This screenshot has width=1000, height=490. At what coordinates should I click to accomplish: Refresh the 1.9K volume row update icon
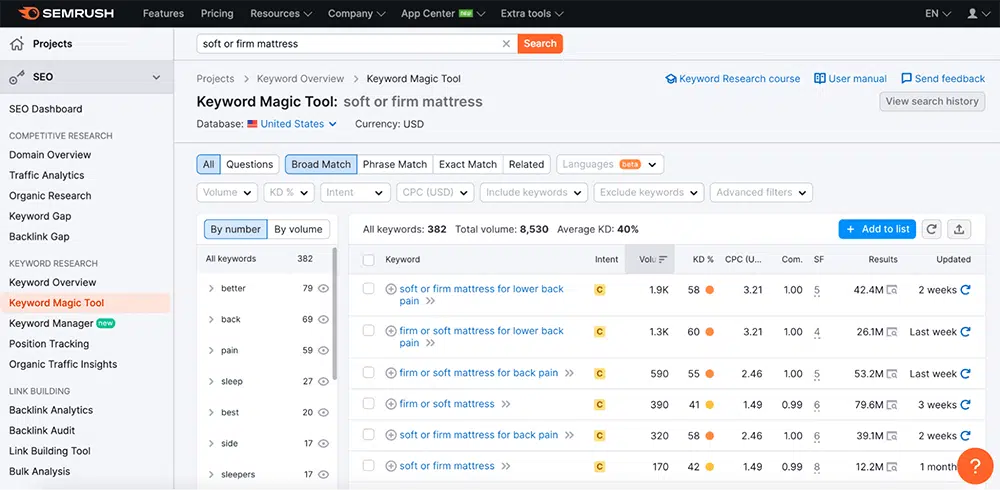[x=966, y=290]
